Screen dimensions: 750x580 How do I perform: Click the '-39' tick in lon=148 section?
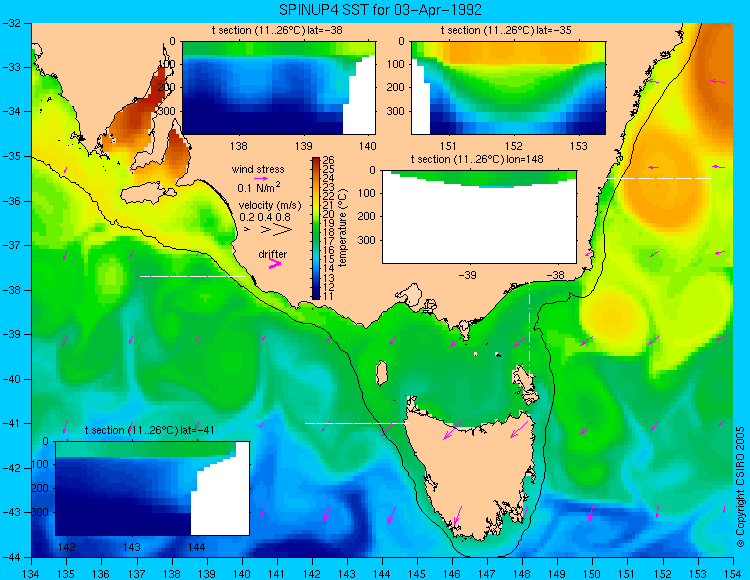(x=468, y=275)
